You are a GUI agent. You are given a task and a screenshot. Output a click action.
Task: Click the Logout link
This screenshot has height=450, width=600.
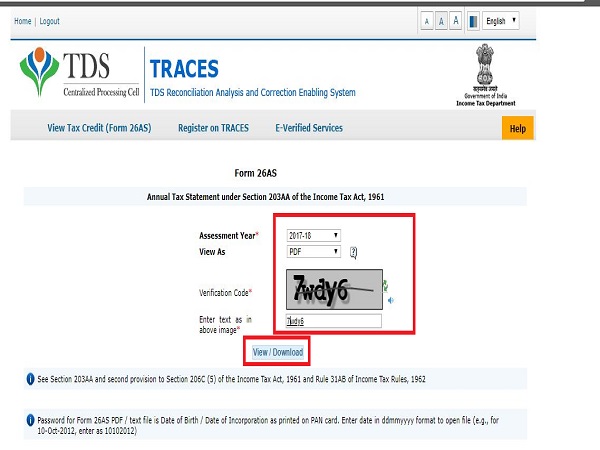(x=49, y=21)
